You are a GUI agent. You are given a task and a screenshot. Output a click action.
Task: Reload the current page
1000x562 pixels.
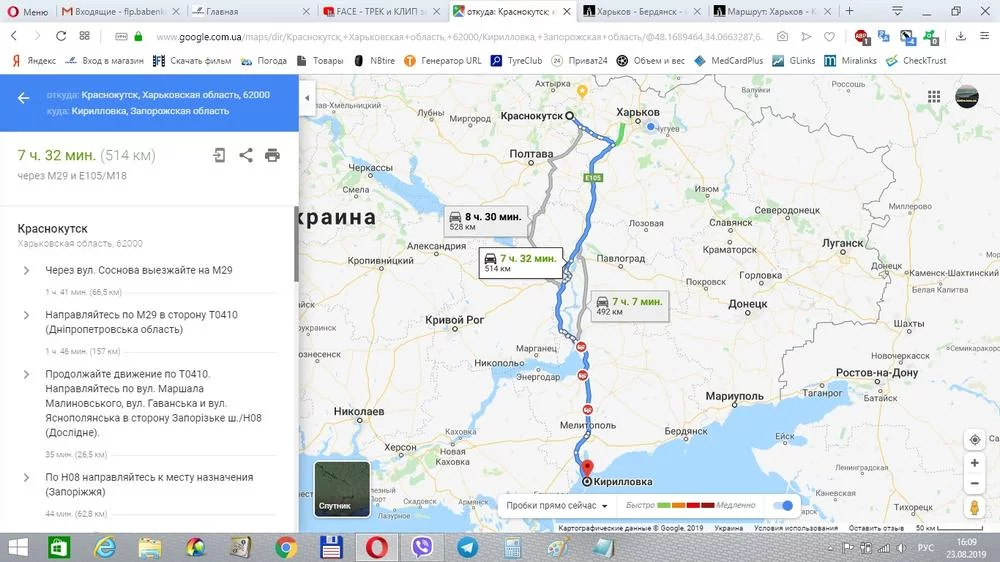tap(61, 36)
